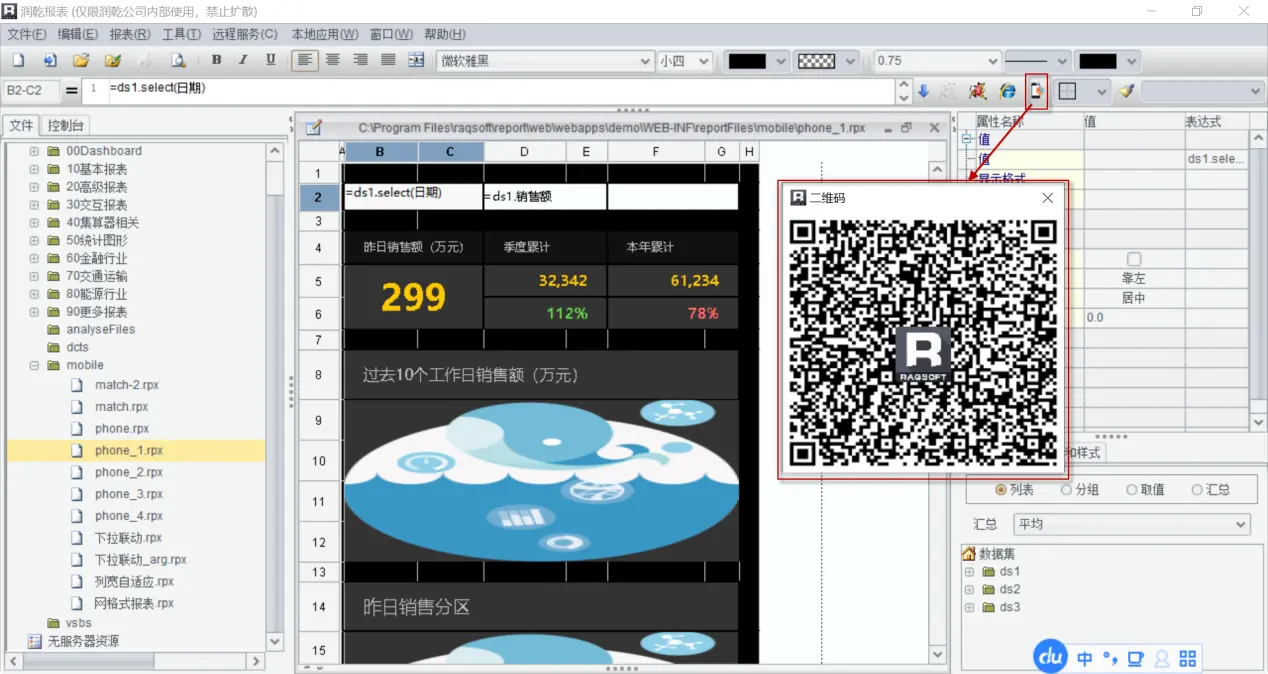Toggle bold formatting
1268x674 pixels.
[x=217, y=61]
